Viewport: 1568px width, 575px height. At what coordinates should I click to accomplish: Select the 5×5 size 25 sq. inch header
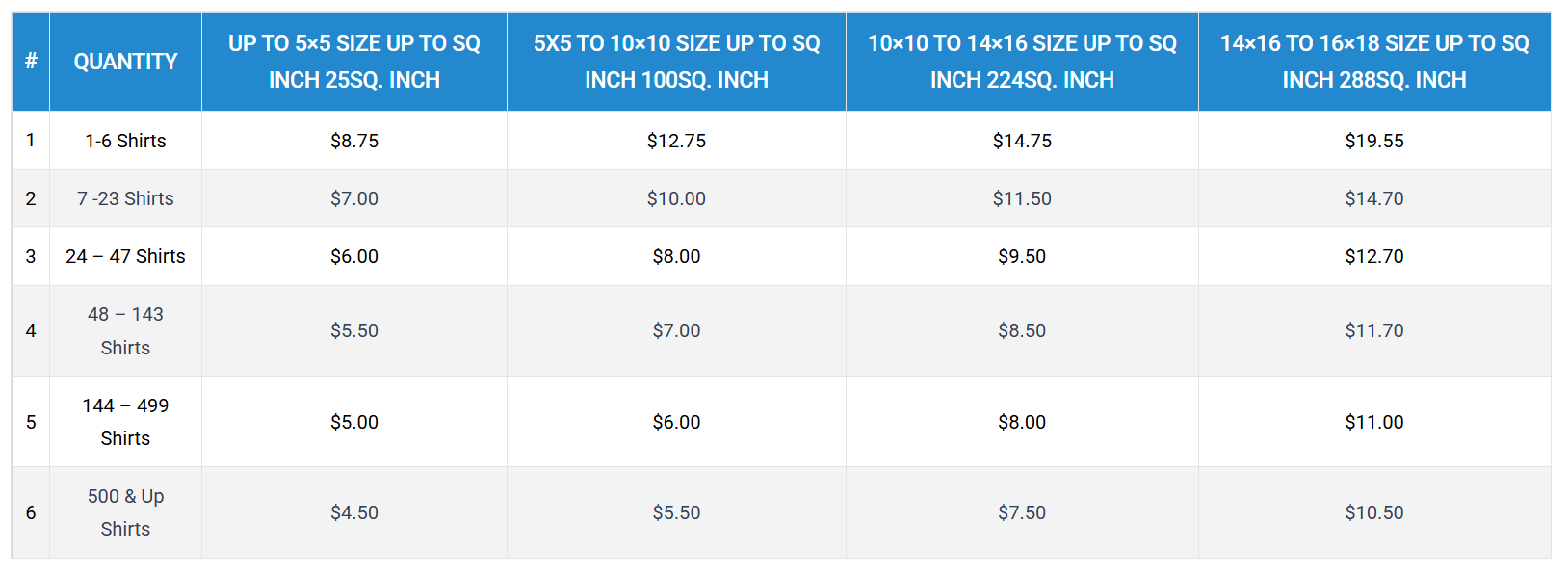[353, 62]
